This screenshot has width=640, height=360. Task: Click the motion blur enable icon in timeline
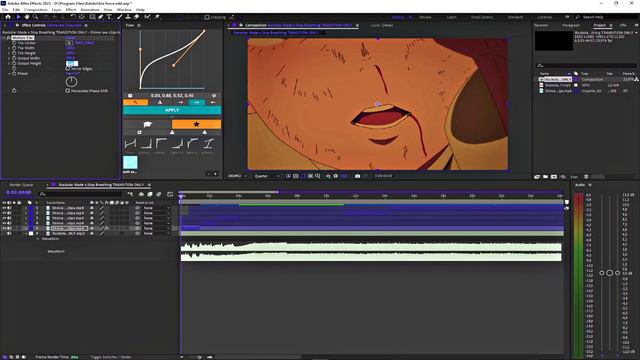(x=159, y=194)
